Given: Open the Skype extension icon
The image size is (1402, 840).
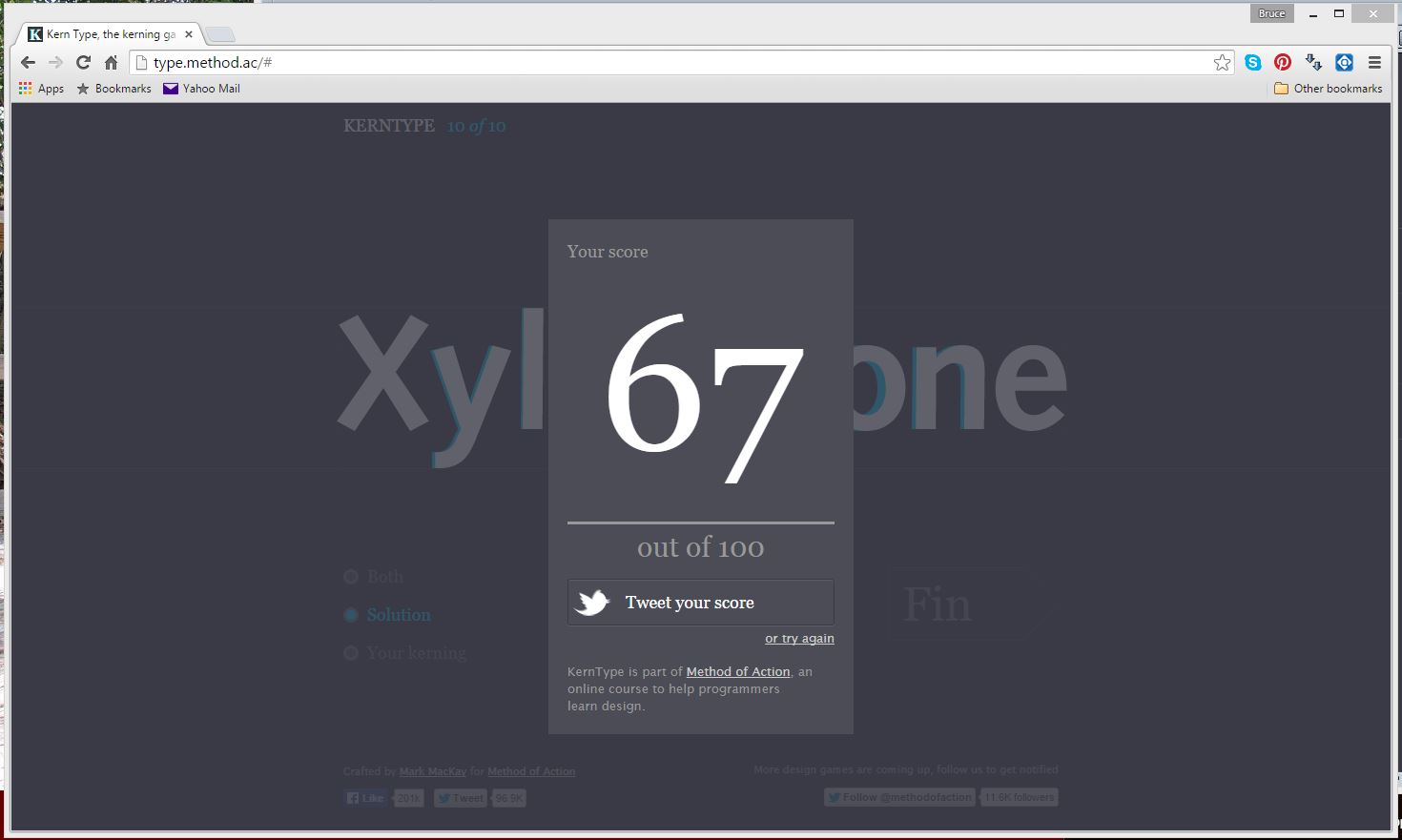Looking at the screenshot, I should 1253,63.
